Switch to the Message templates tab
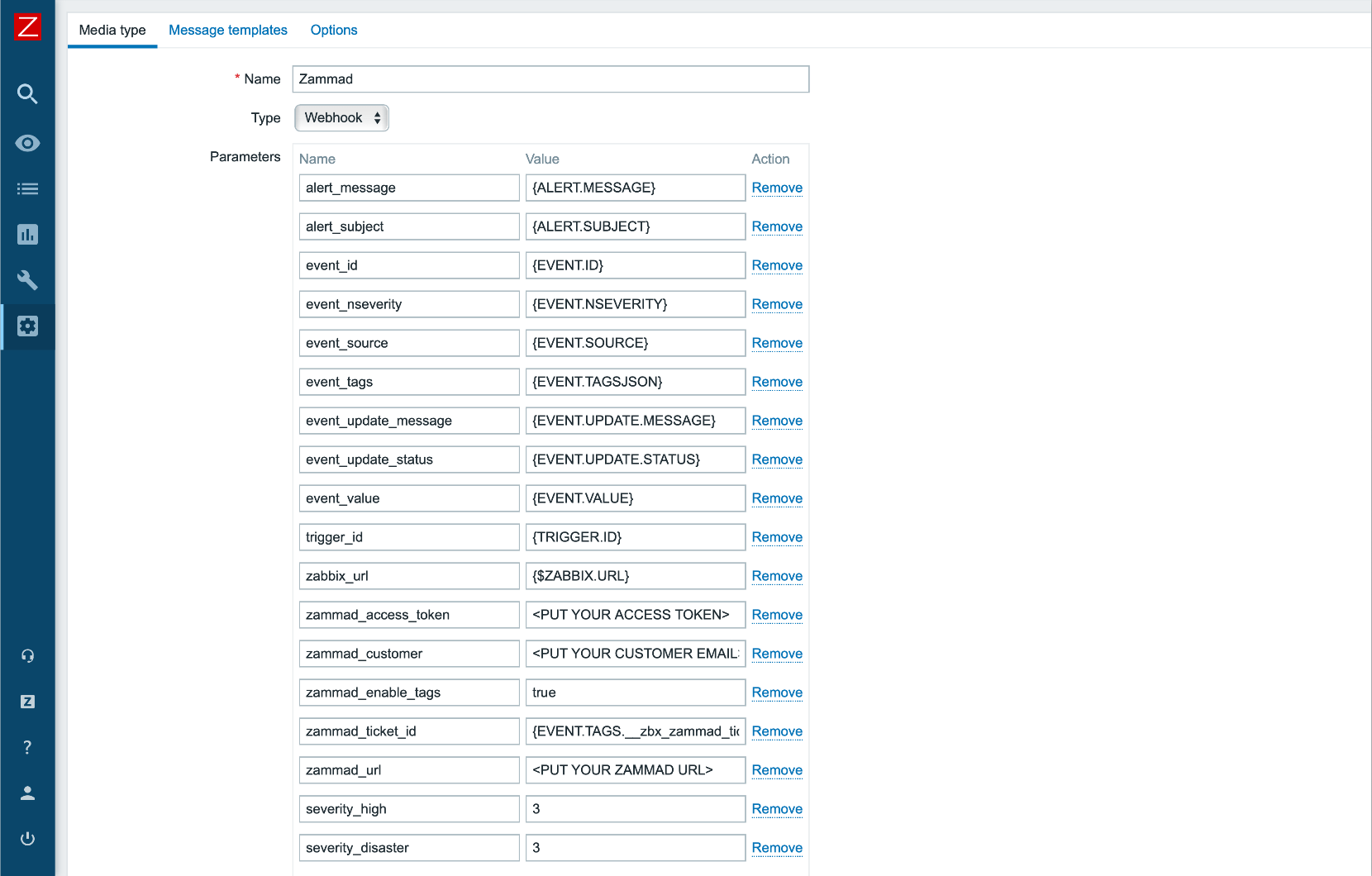Viewport: 1372px width, 876px height. (x=228, y=30)
